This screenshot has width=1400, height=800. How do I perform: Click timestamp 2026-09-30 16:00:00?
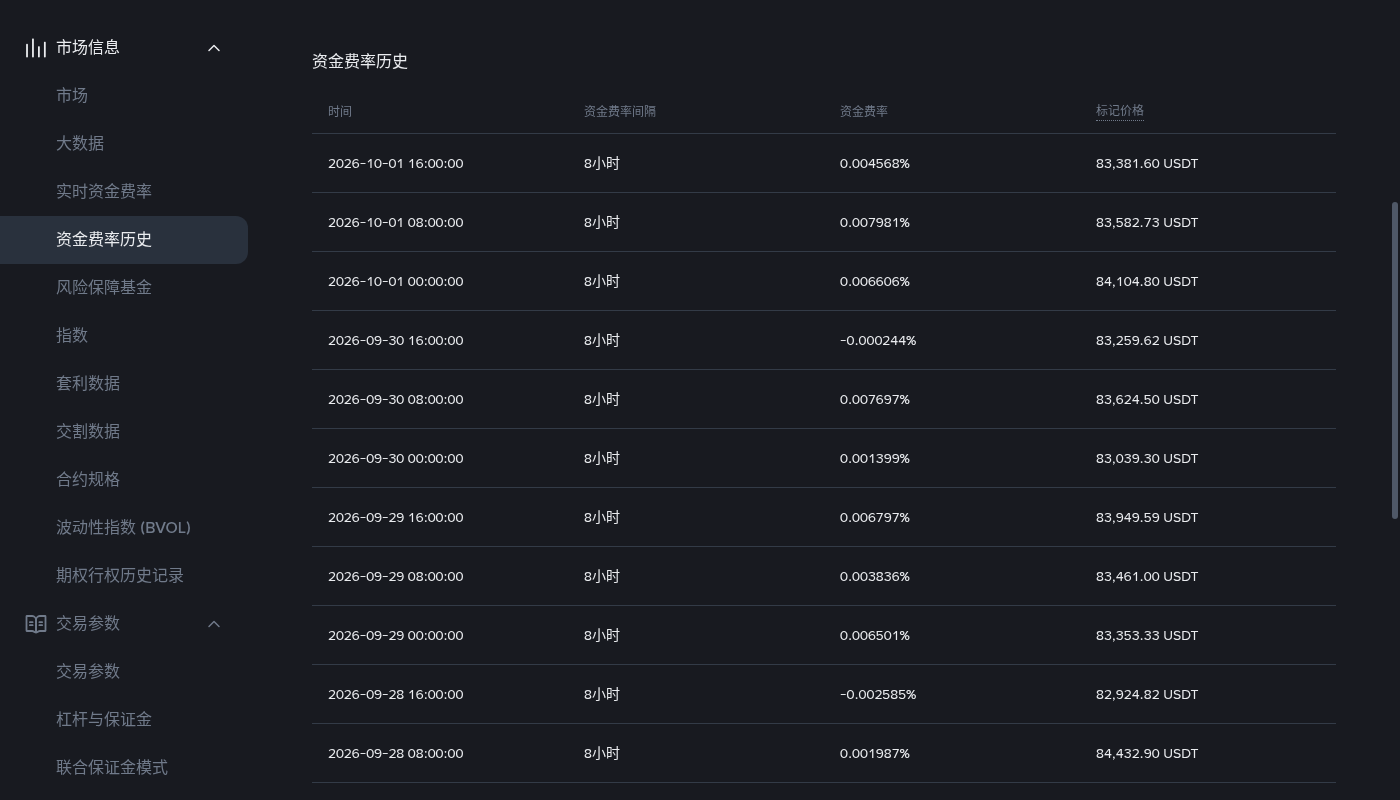(396, 341)
